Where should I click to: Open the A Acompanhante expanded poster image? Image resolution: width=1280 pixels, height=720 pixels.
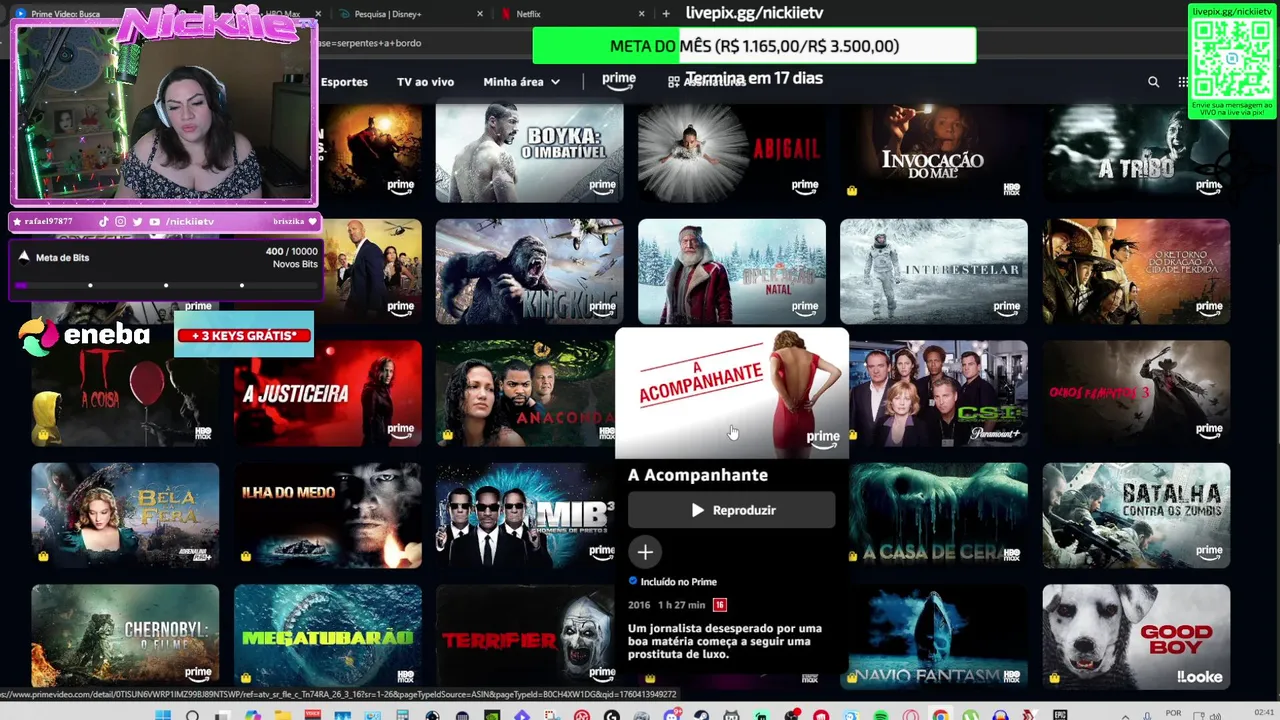pos(732,393)
